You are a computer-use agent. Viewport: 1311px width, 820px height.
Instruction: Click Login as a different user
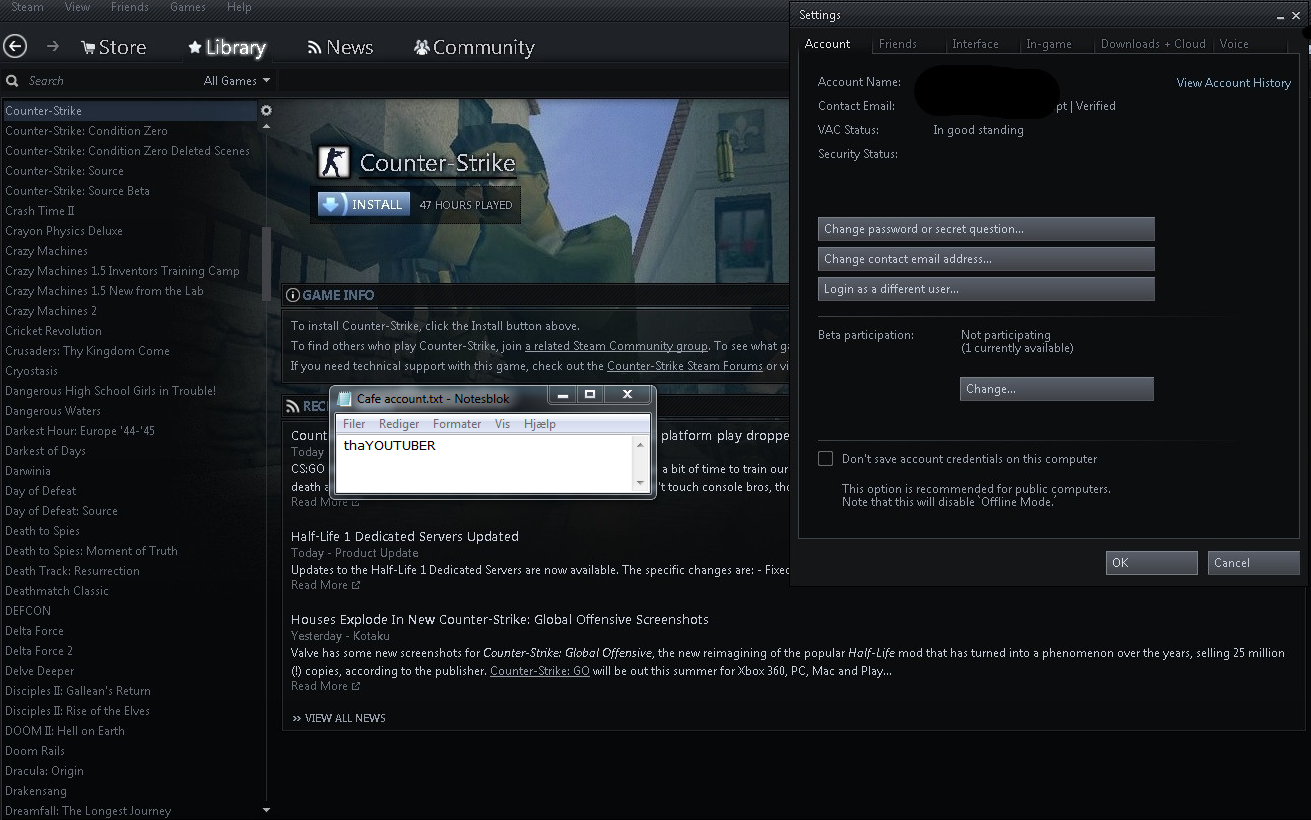pos(986,289)
